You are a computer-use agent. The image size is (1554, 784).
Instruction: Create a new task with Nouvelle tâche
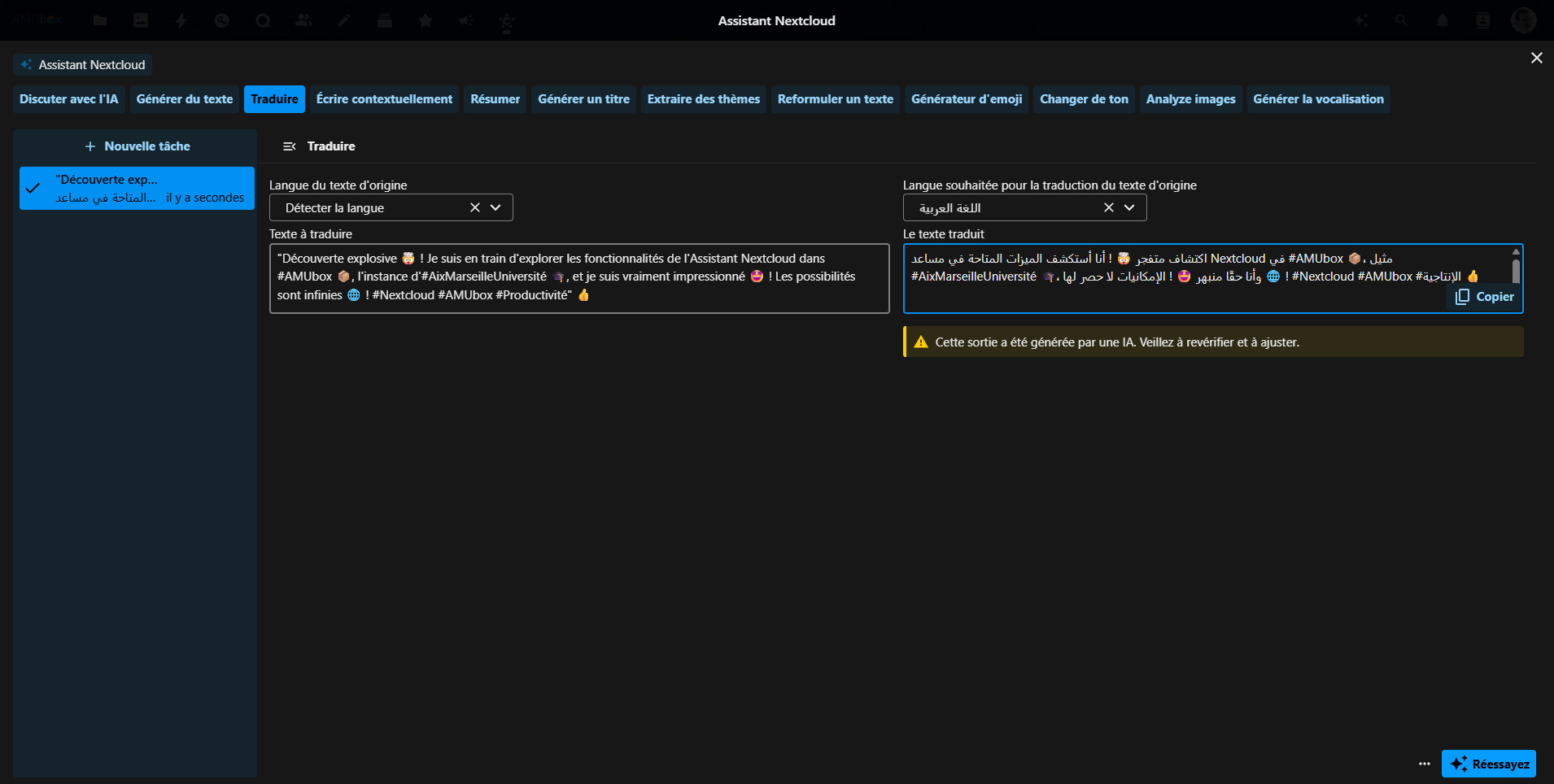137,146
